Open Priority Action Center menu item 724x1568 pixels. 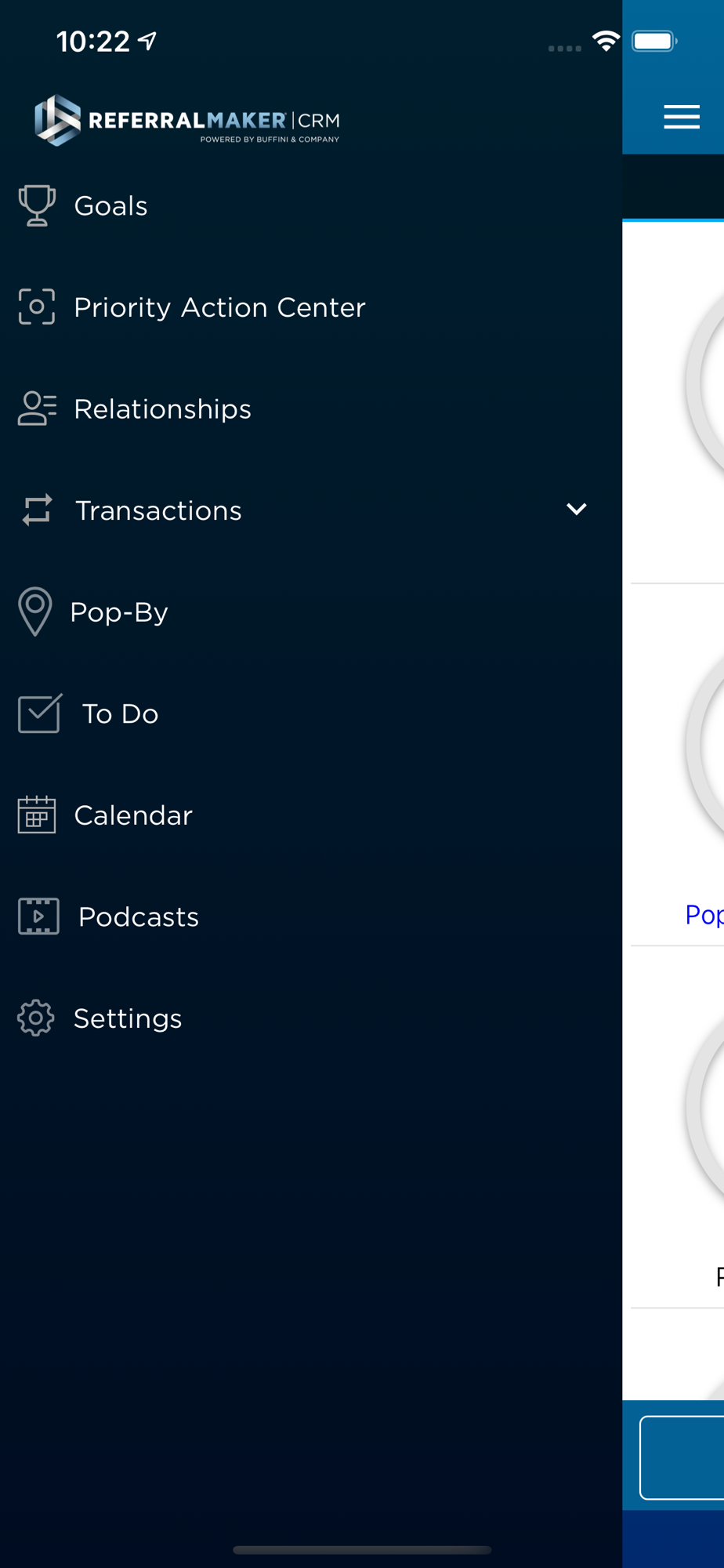(219, 307)
